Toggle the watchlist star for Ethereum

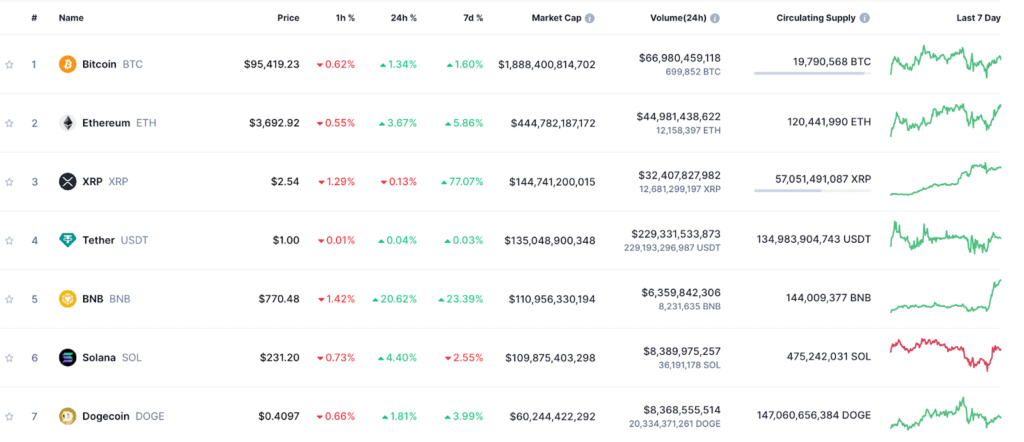tap(10, 123)
